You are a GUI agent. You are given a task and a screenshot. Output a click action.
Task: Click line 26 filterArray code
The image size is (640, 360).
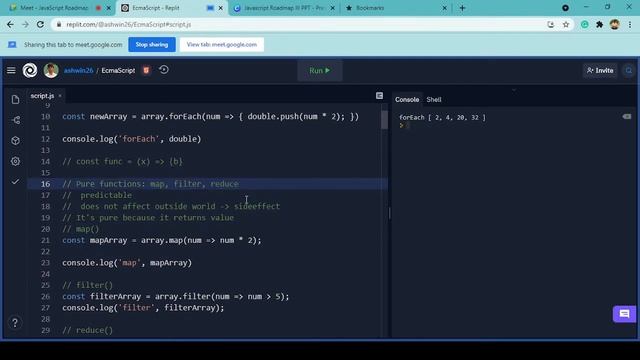point(176,297)
